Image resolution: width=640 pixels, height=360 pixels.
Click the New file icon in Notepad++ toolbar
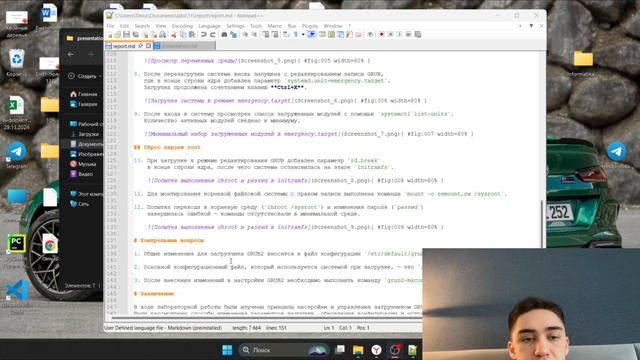(x=109, y=35)
